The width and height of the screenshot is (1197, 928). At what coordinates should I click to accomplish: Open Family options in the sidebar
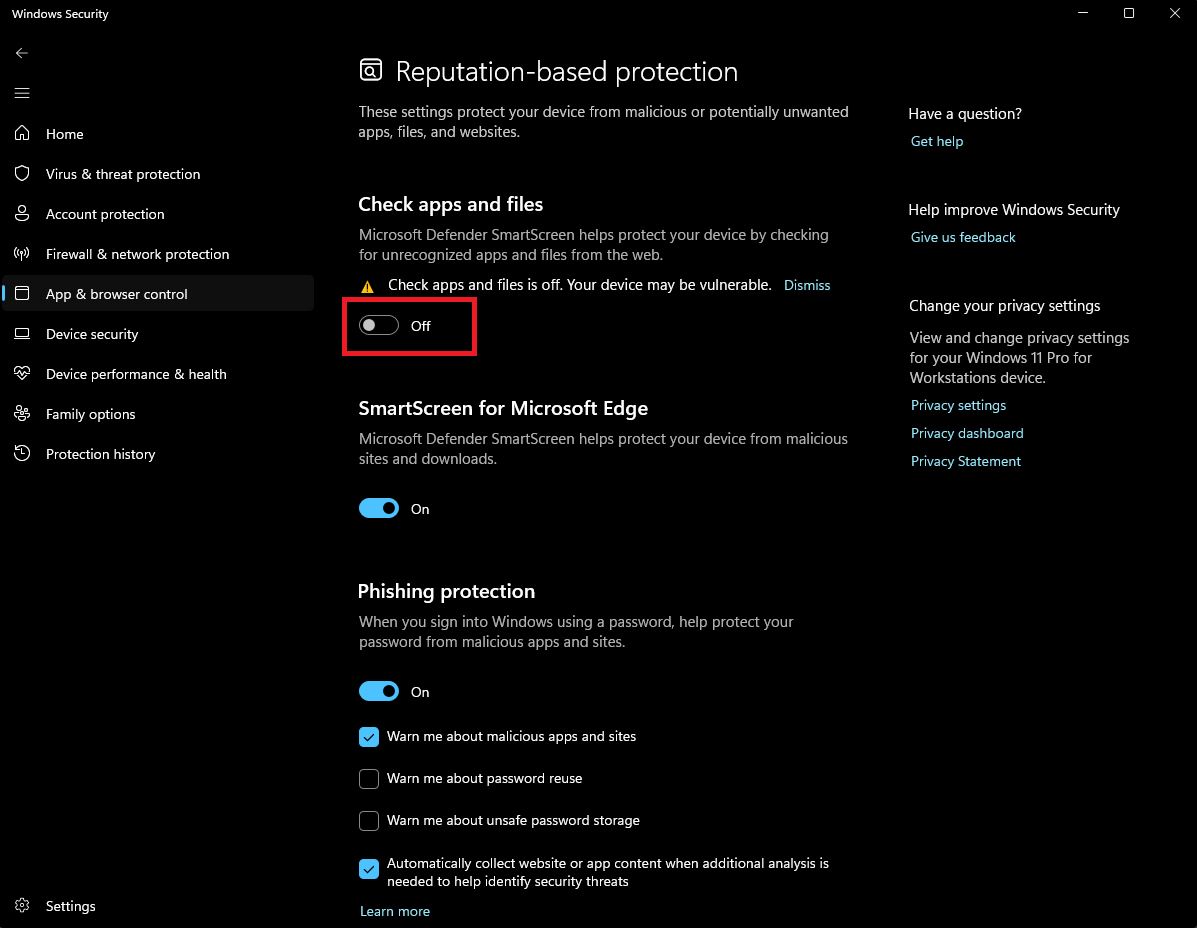coord(90,414)
